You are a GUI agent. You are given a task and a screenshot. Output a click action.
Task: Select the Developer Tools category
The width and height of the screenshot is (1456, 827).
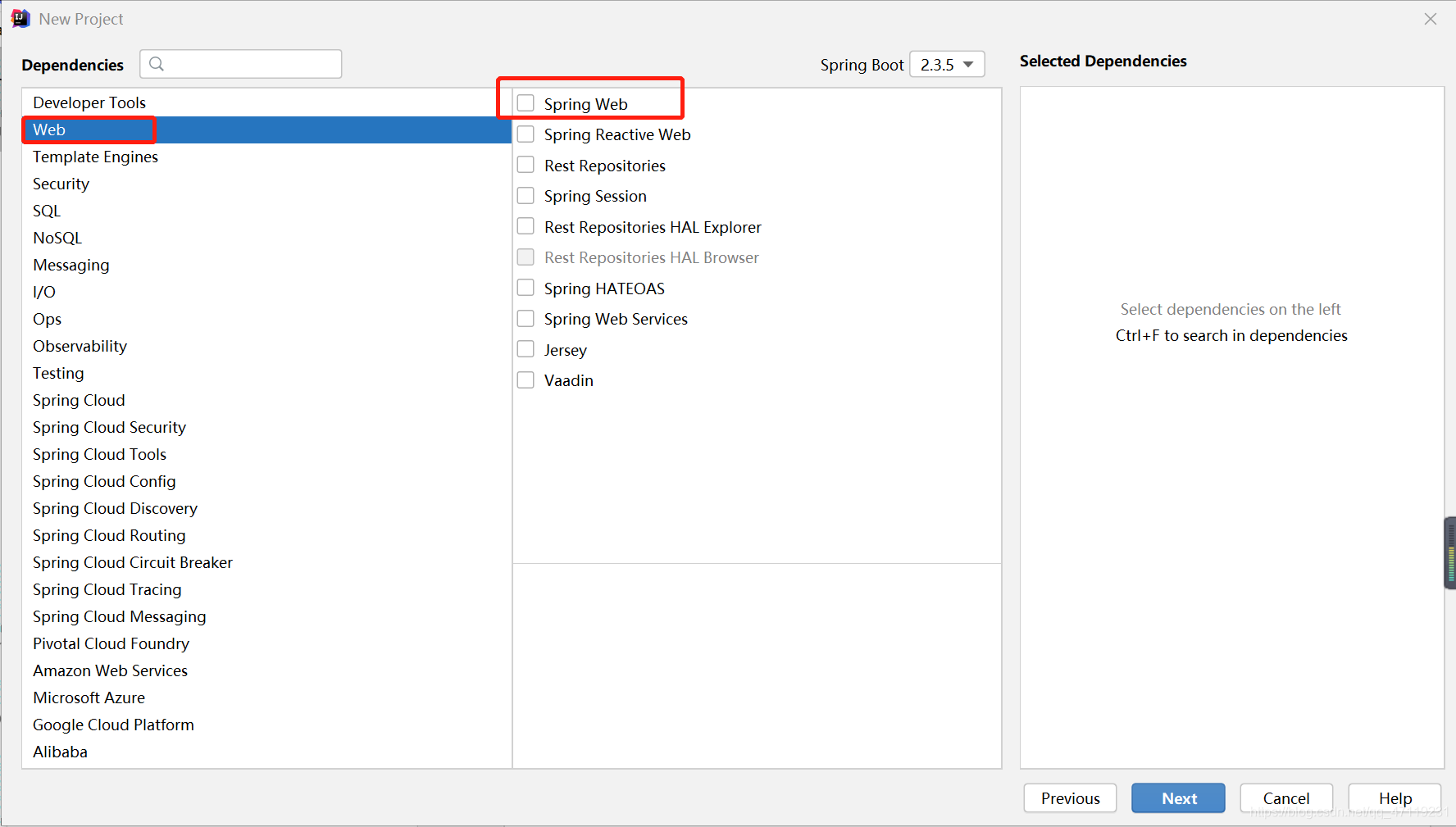click(266, 102)
